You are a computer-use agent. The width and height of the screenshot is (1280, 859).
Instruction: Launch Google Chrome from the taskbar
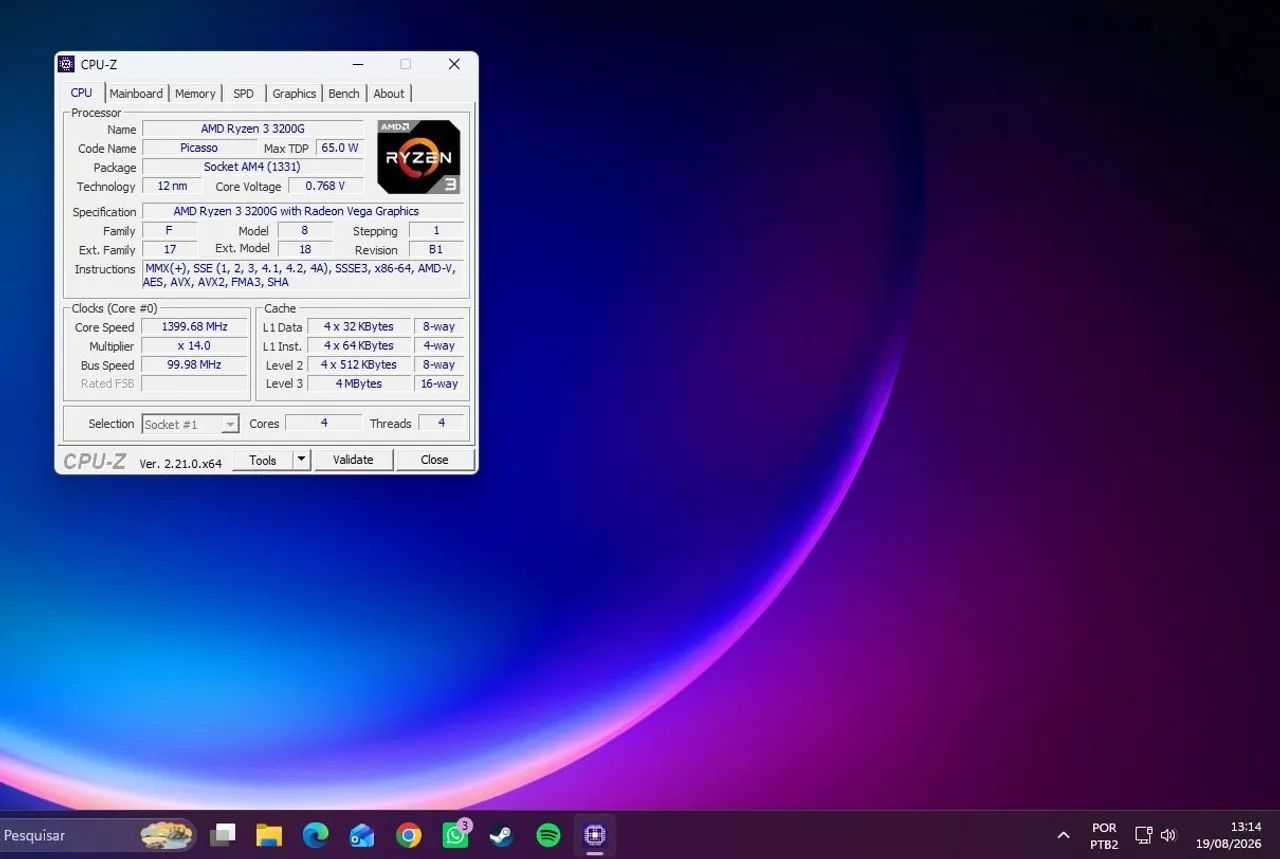[x=409, y=835]
